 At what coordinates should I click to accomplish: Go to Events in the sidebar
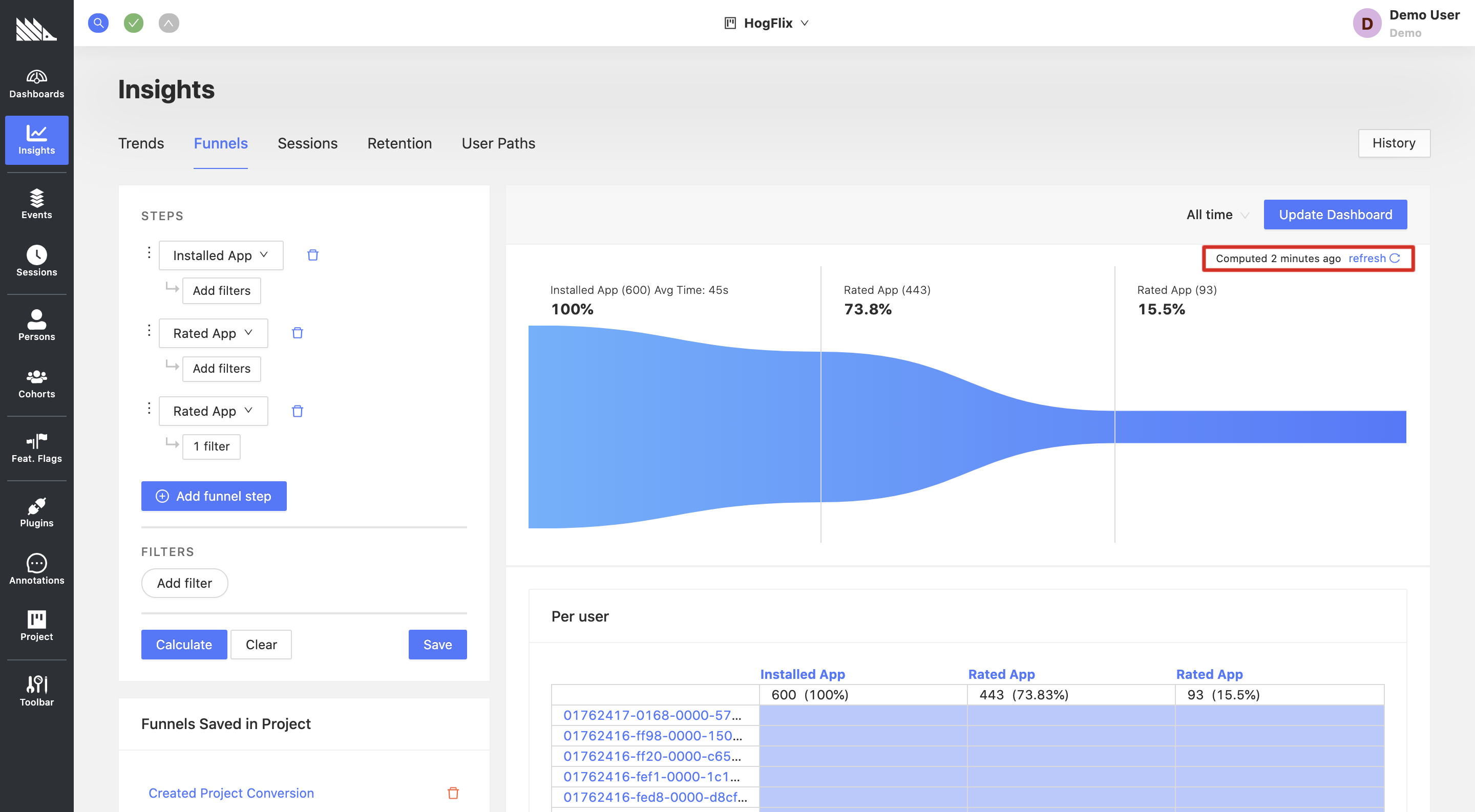pos(37,204)
